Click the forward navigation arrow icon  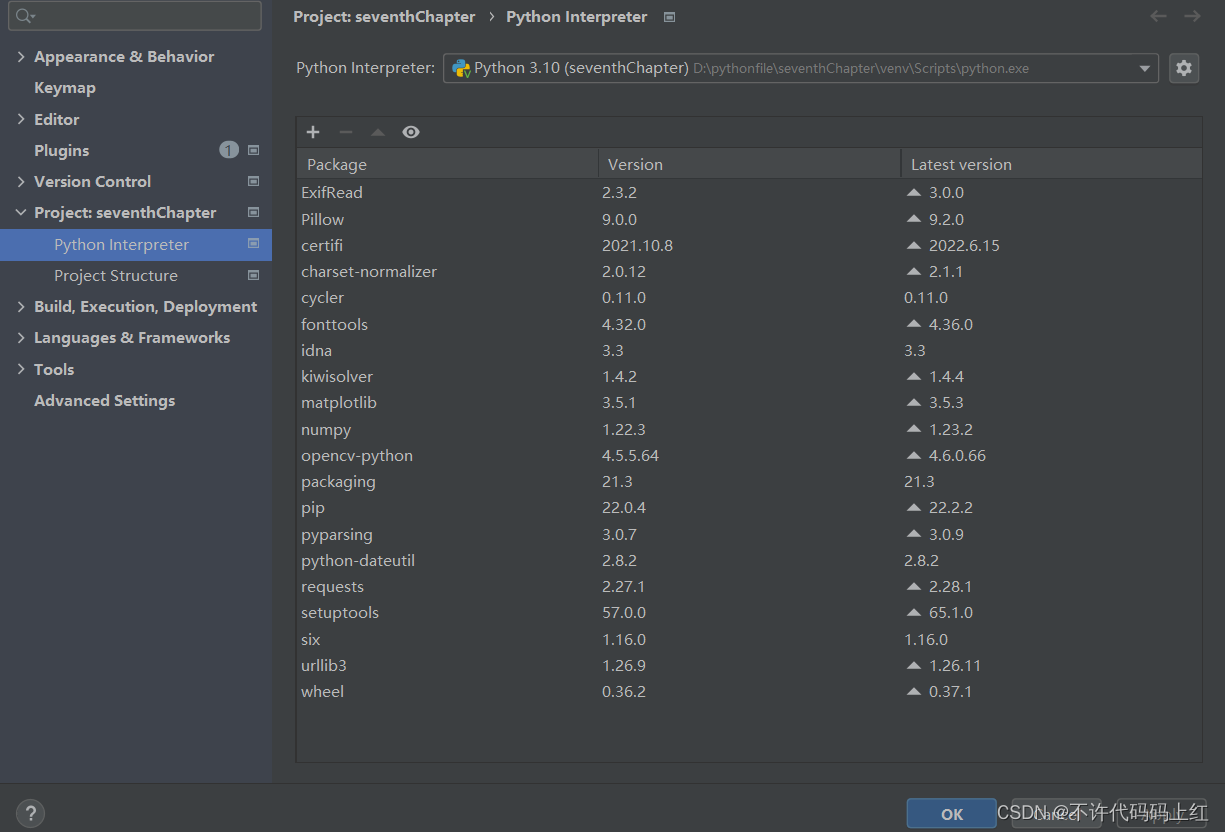click(1192, 16)
